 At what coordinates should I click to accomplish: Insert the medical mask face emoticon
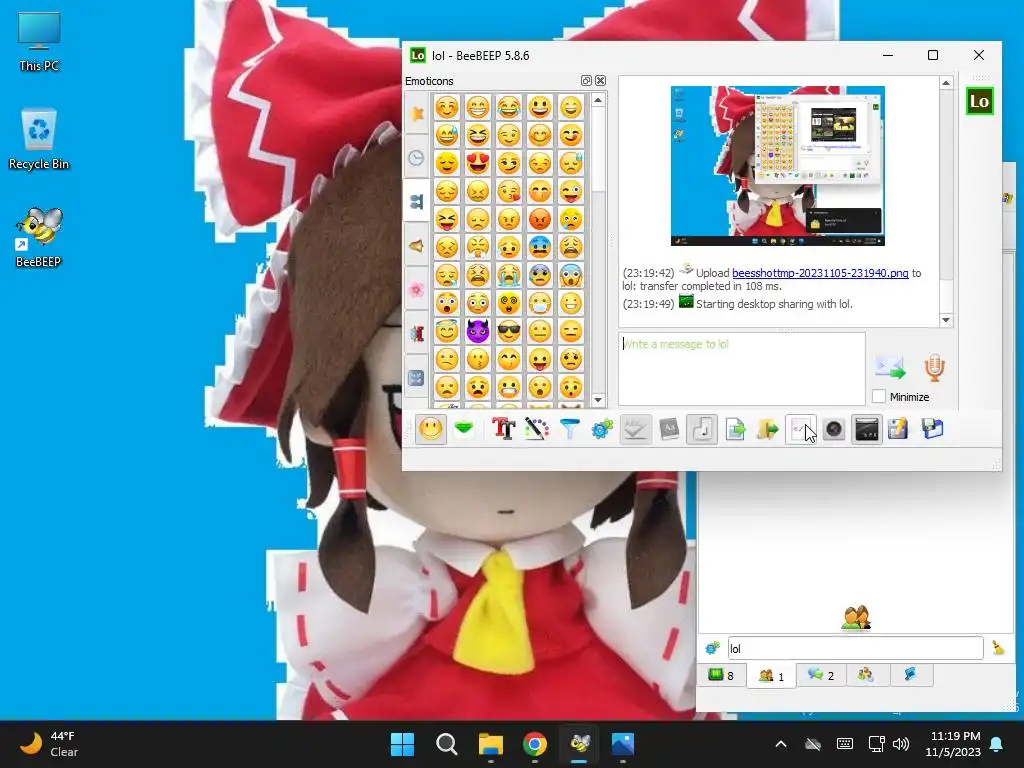point(540,303)
